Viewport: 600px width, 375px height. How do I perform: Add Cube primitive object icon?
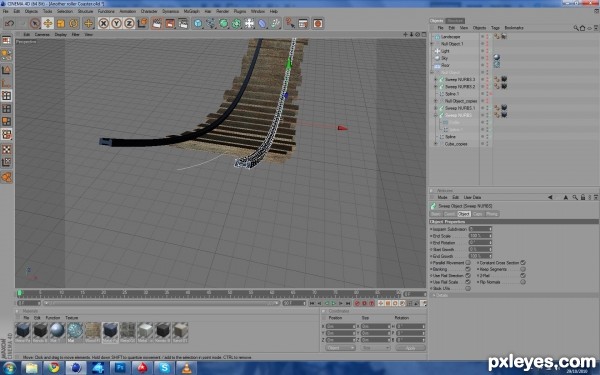[197, 24]
